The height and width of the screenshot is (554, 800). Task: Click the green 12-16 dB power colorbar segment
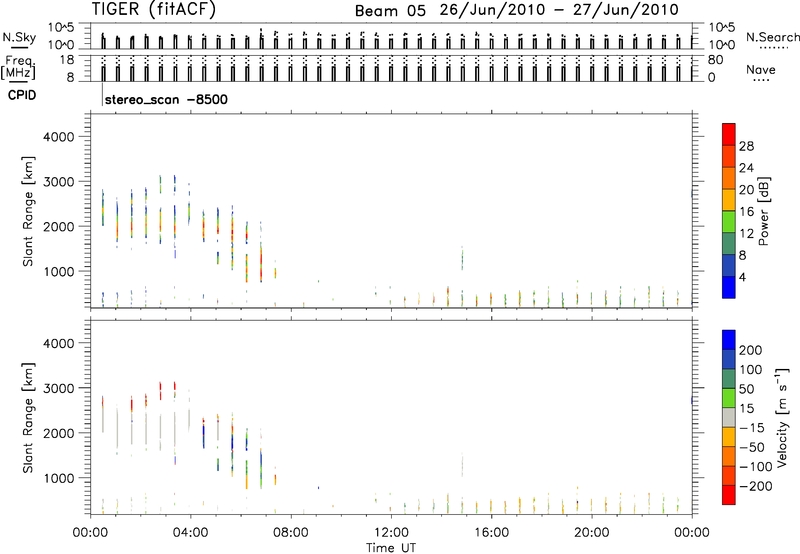point(729,222)
